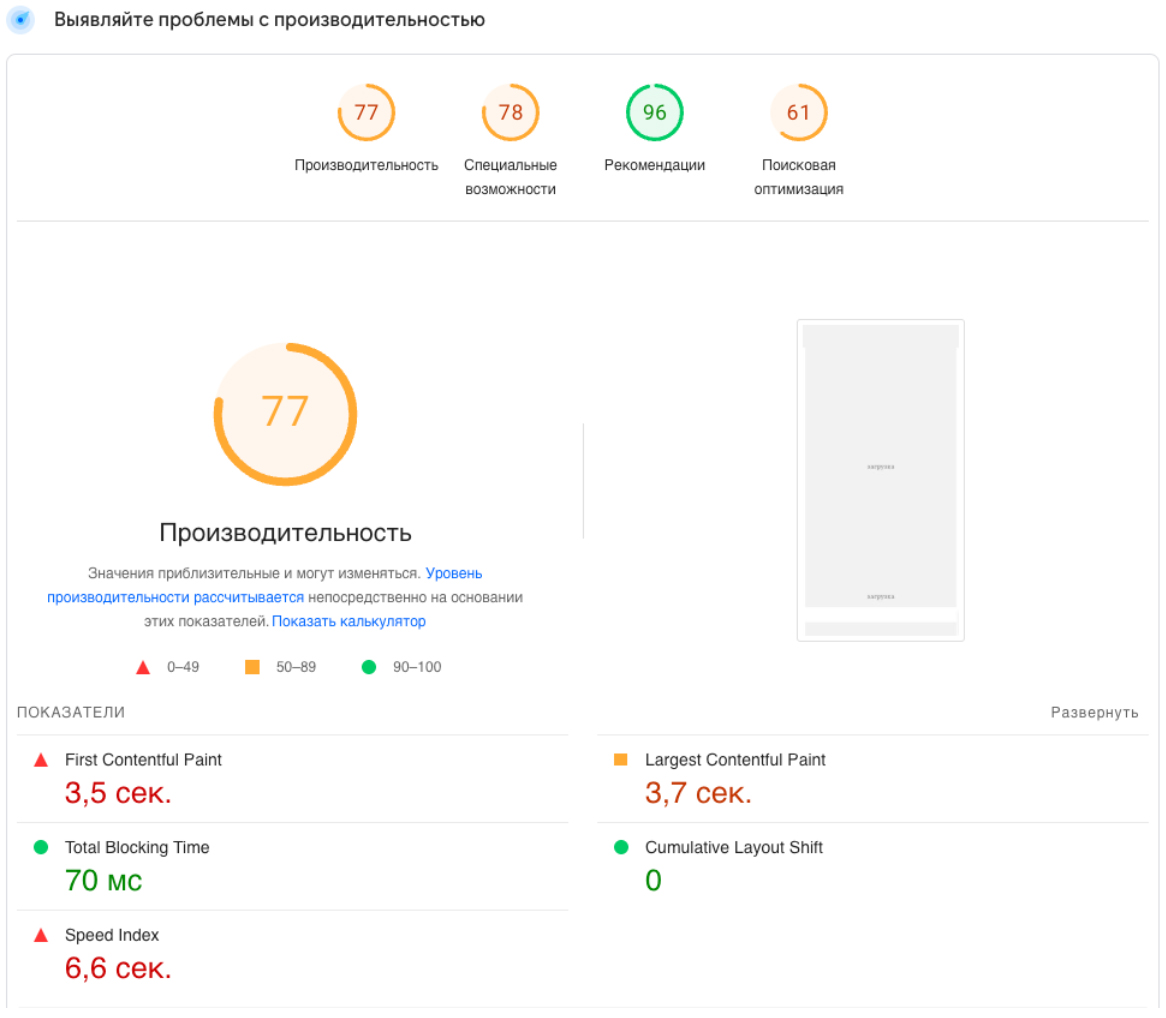Click the page loading screenshot thumbnail
This screenshot has width=1166, height=1018.
point(880,480)
